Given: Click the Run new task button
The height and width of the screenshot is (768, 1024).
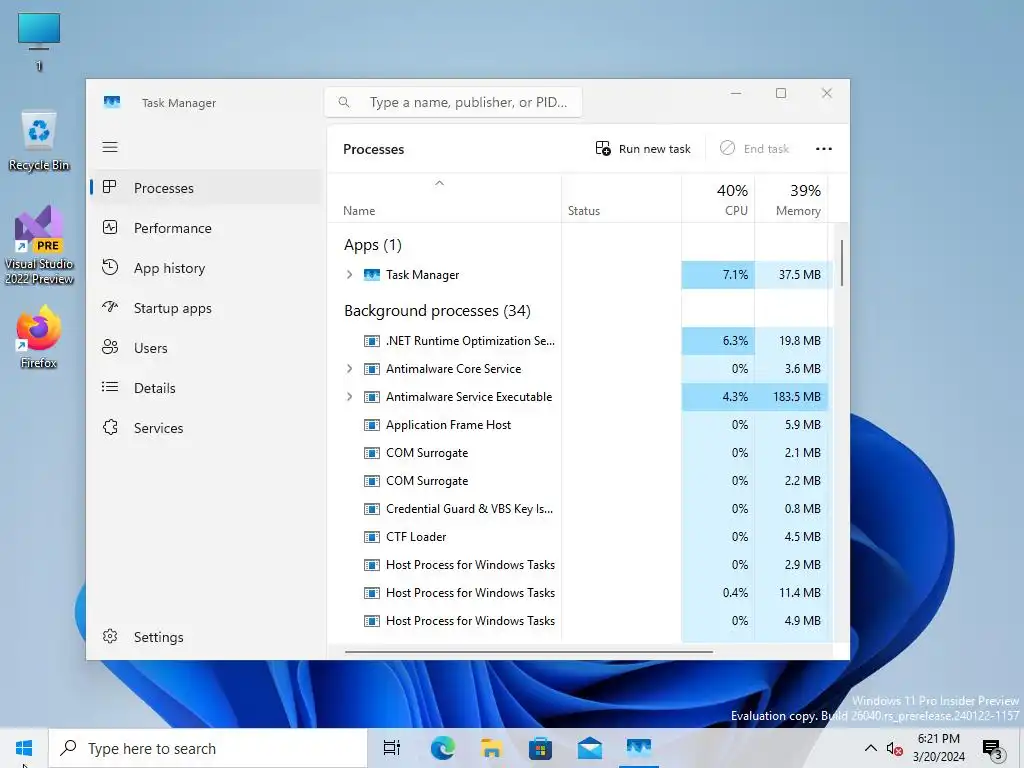Looking at the screenshot, I should click(643, 149).
